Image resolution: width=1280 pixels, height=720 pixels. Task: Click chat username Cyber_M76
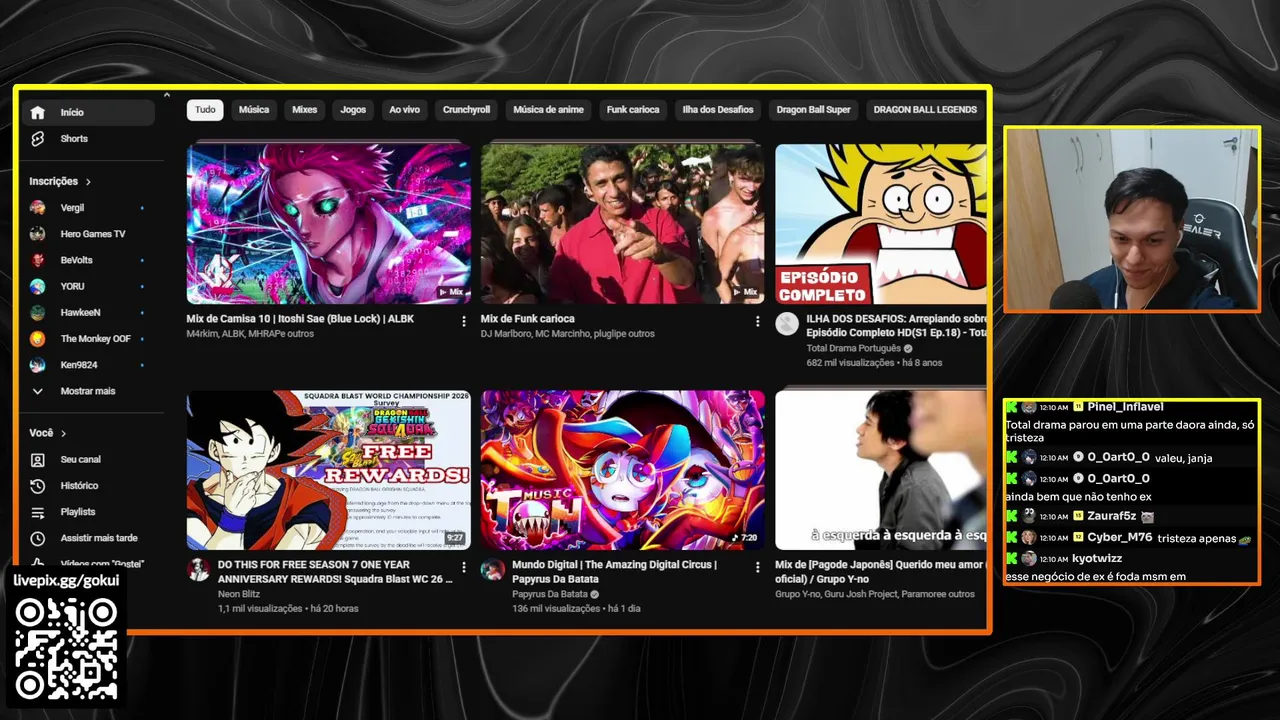1120,538
